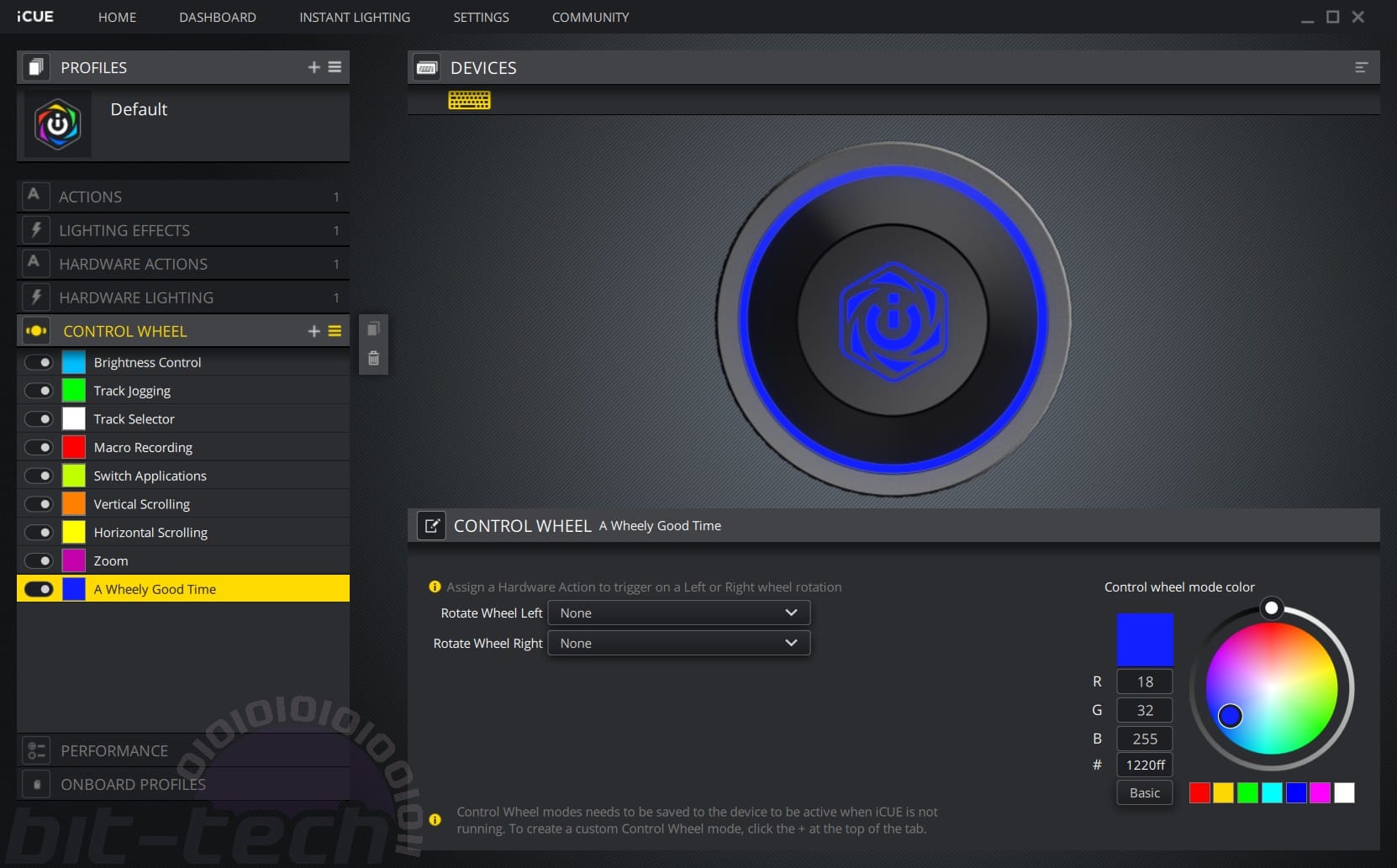Disable the A Wheely Good Time mode switch
Screen dimensions: 1397x868
click(39, 589)
